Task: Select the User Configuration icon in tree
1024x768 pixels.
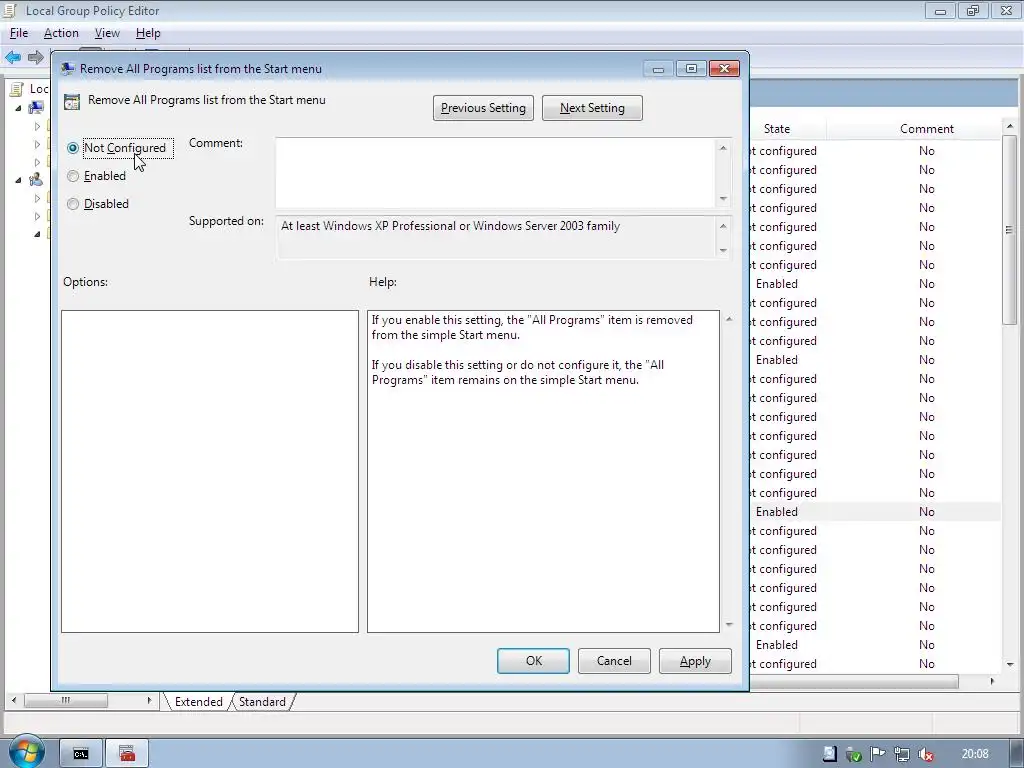Action: (x=36, y=179)
